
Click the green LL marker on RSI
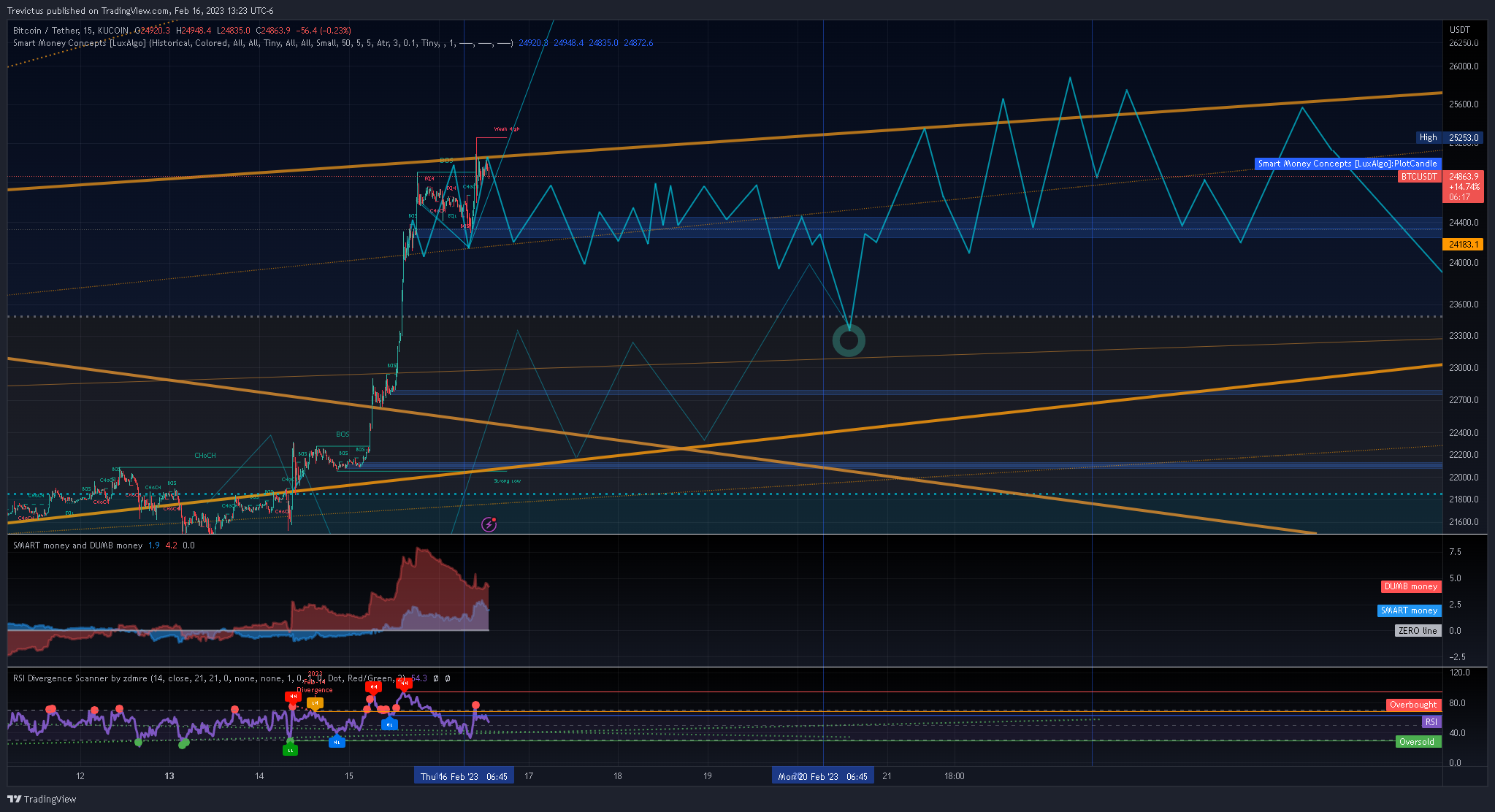point(290,750)
